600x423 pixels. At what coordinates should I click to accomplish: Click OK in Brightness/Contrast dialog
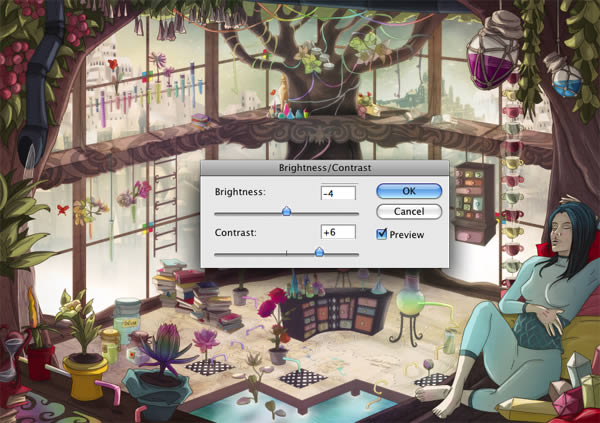click(409, 191)
